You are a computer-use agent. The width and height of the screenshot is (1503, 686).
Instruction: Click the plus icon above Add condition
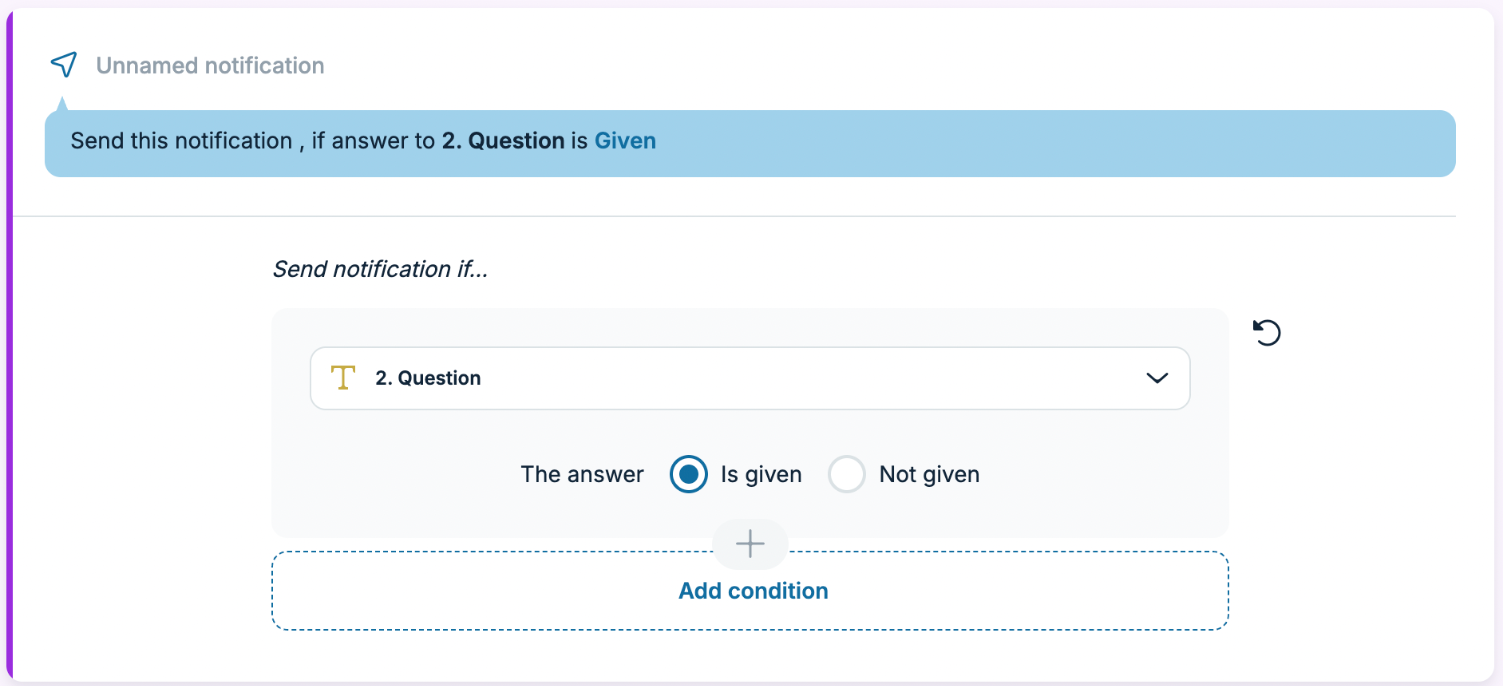click(750, 544)
